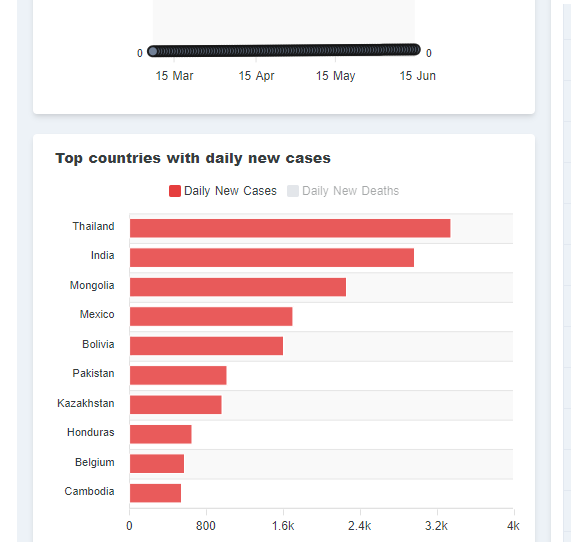Click the Pakistan bar

coord(178,375)
